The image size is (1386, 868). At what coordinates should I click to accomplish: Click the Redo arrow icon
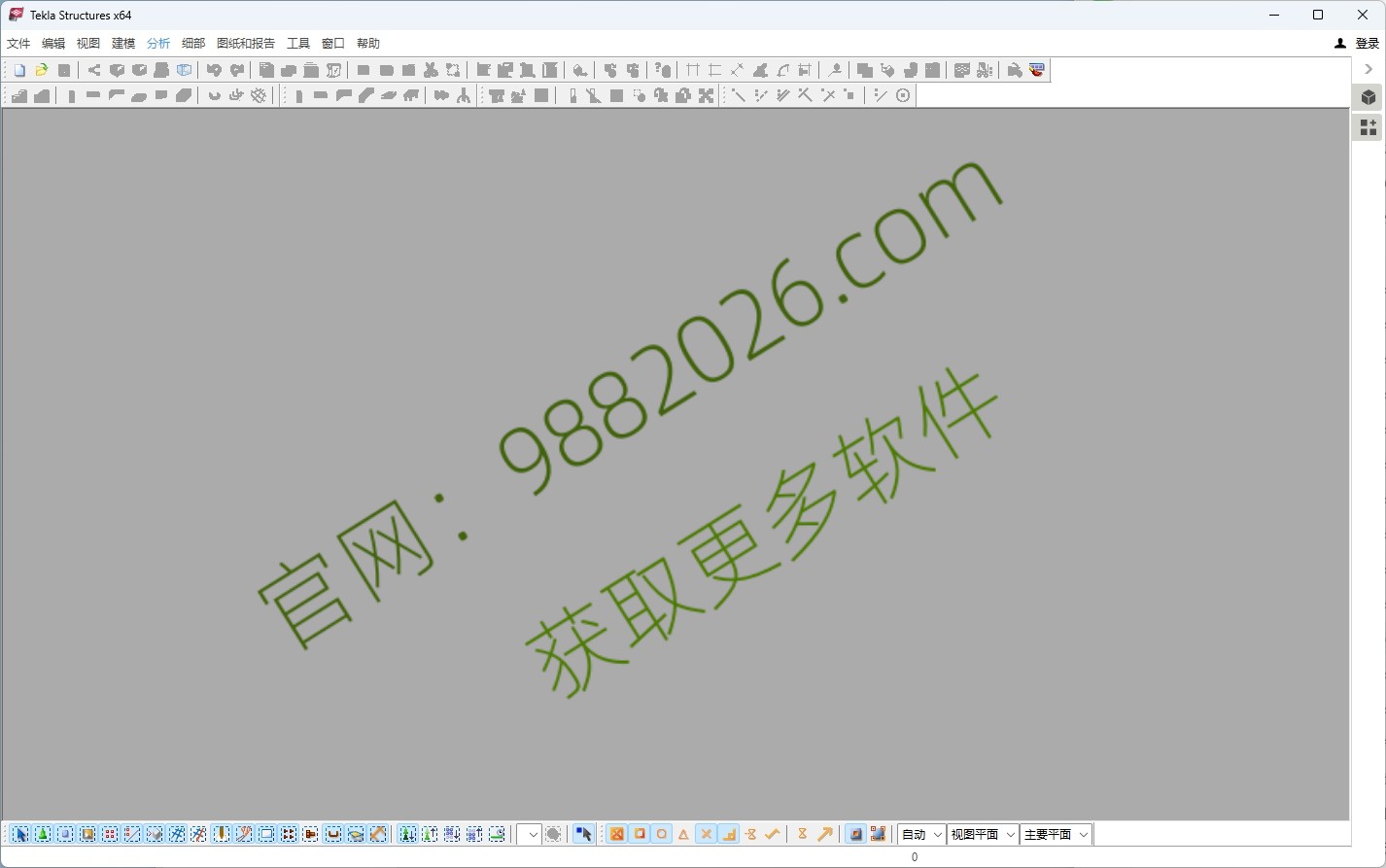click(236, 70)
